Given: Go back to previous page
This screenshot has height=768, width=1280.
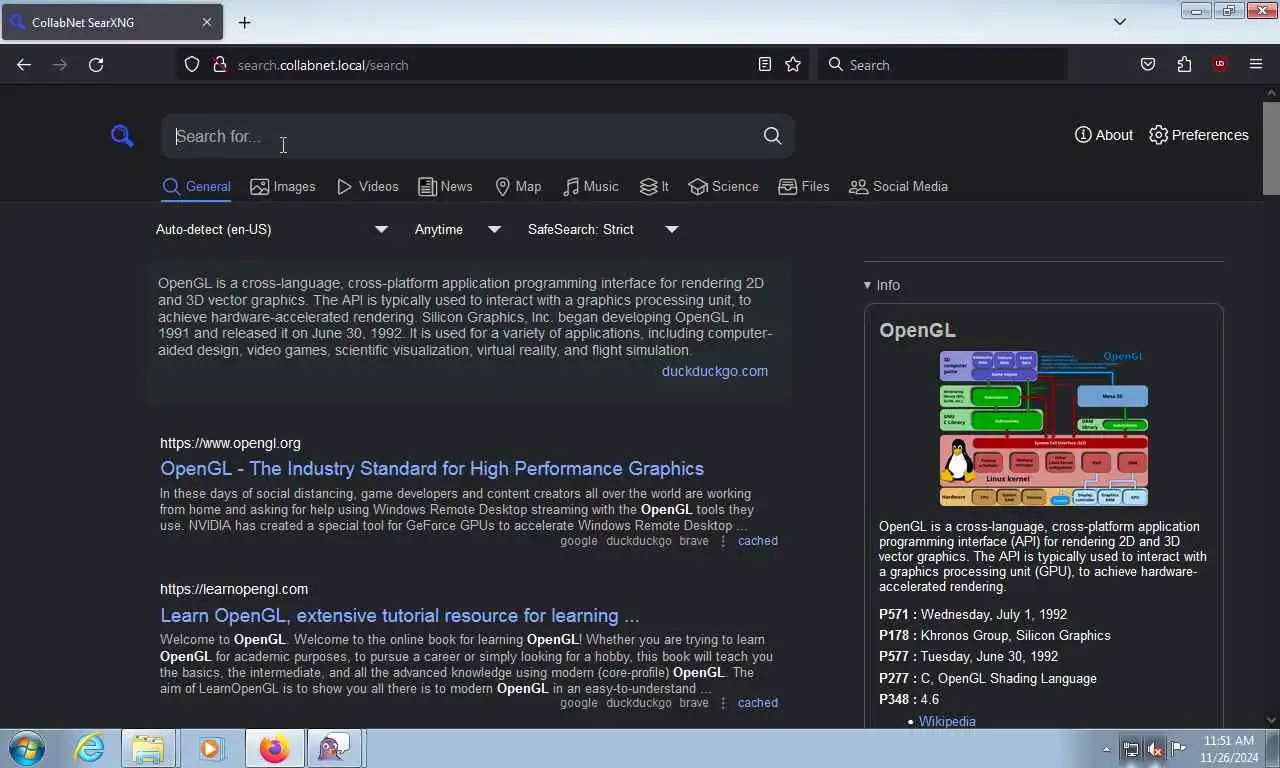Looking at the screenshot, I should click(24, 64).
